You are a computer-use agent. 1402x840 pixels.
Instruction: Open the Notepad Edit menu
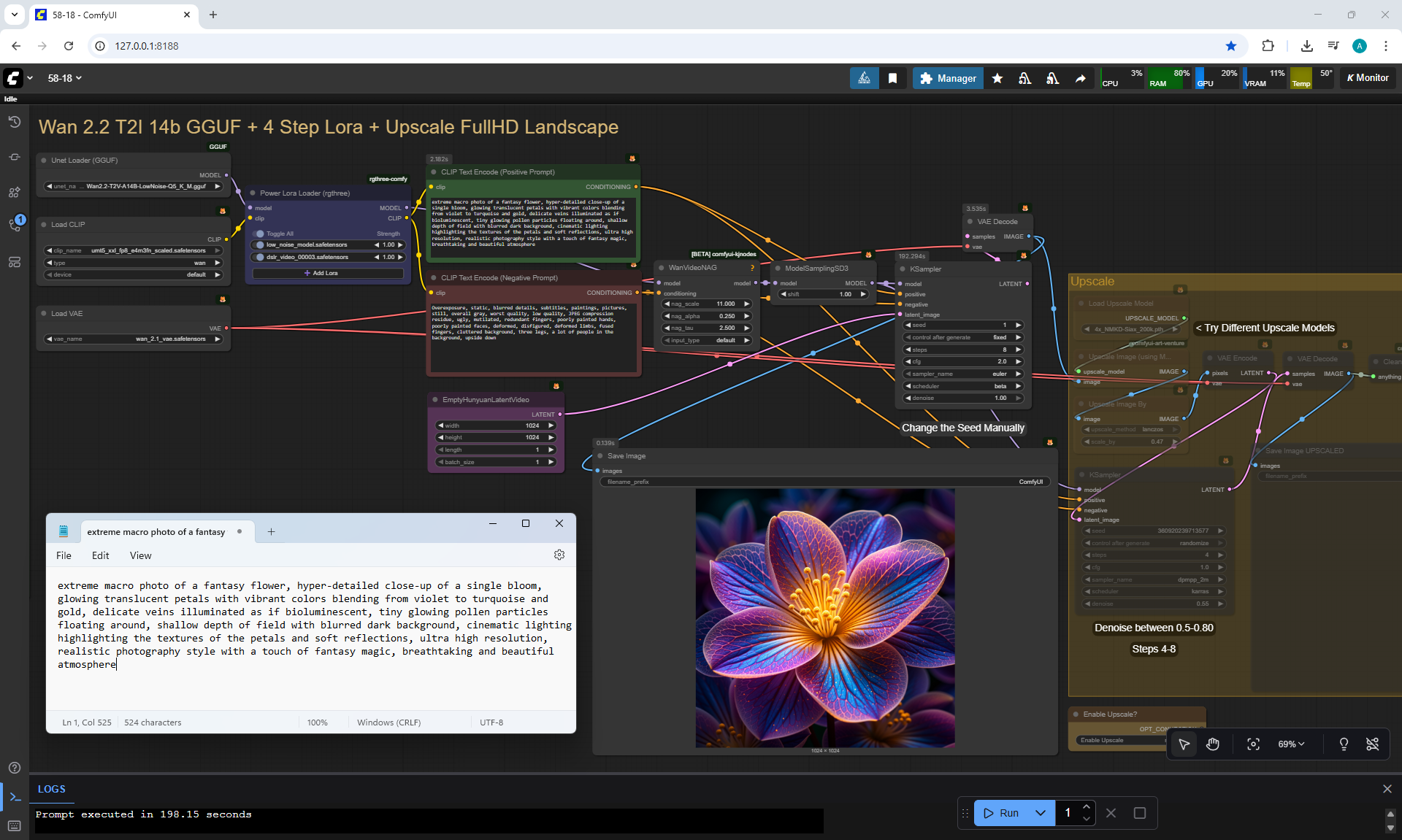click(x=100, y=555)
